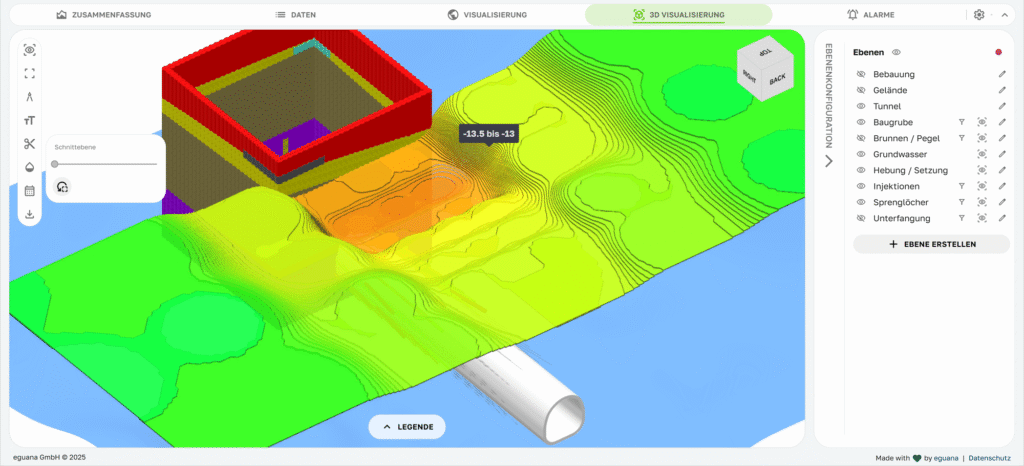Click the Schnittebene slider handle
This screenshot has height=466, width=1024.
tap(54, 163)
